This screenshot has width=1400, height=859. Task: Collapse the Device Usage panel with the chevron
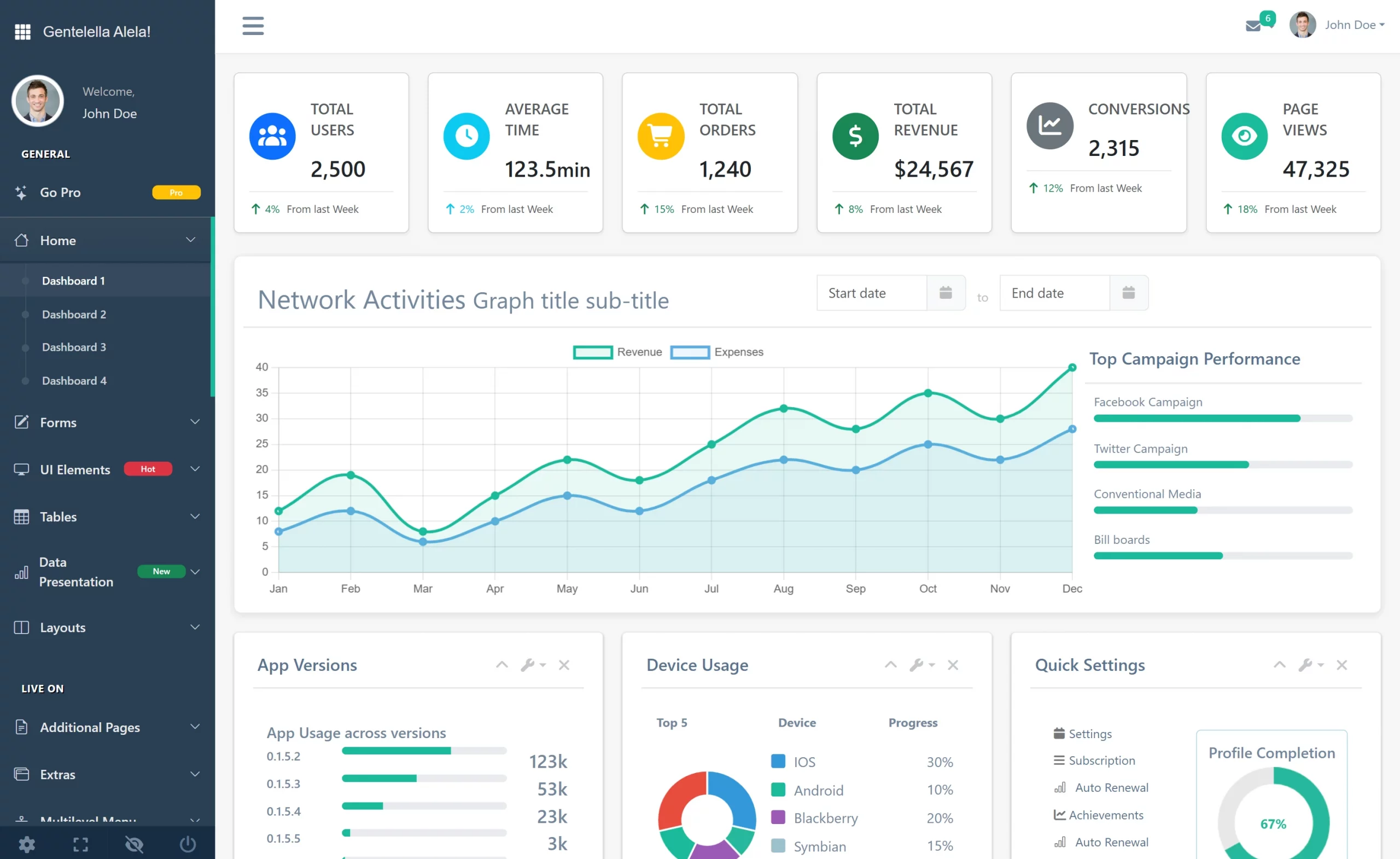(890, 665)
